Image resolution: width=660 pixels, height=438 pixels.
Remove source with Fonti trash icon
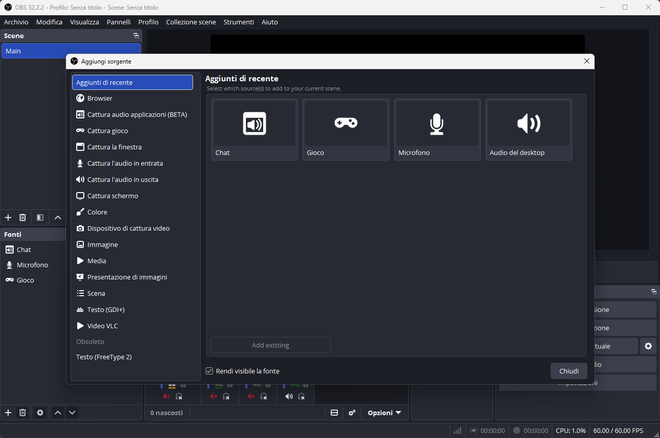(x=22, y=413)
